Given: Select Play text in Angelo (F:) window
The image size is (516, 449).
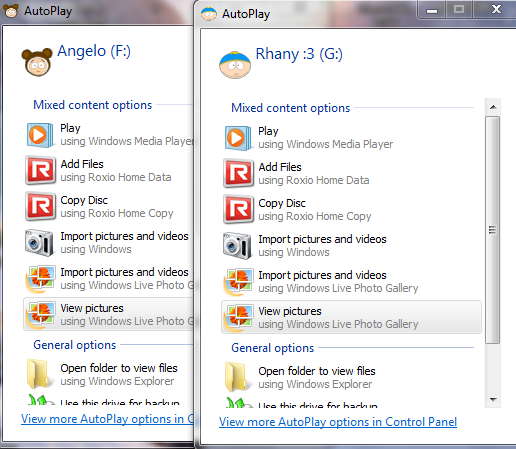Looking at the screenshot, I should pyautogui.click(x=70, y=128).
